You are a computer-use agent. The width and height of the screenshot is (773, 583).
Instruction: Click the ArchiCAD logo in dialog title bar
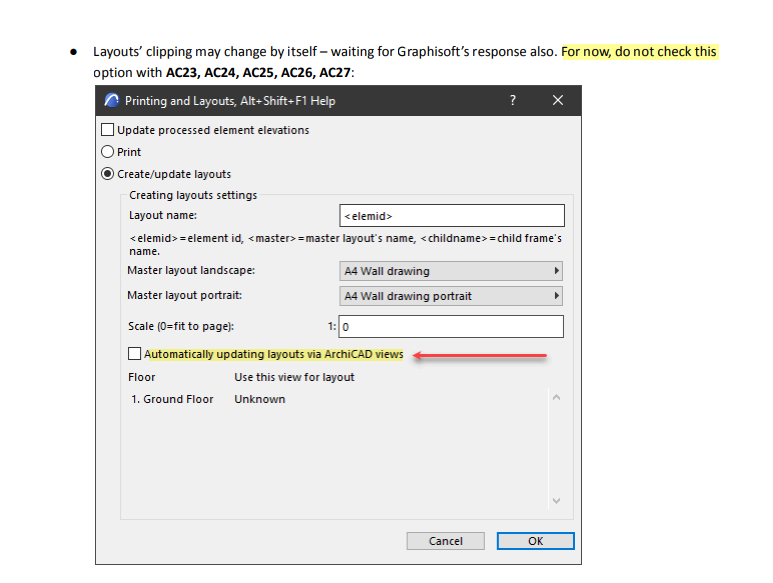pyautogui.click(x=111, y=101)
